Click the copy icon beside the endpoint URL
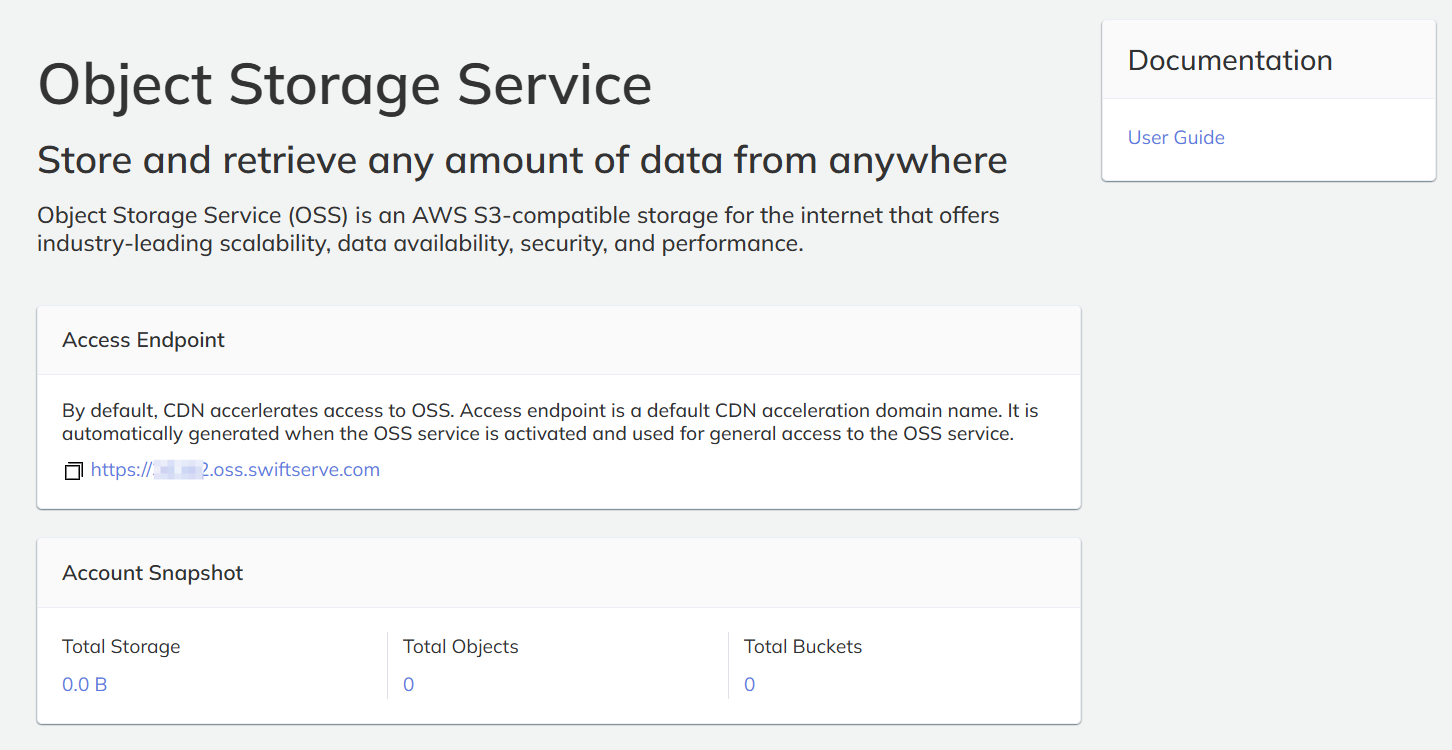The width and height of the screenshot is (1452, 750). click(73, 471)
